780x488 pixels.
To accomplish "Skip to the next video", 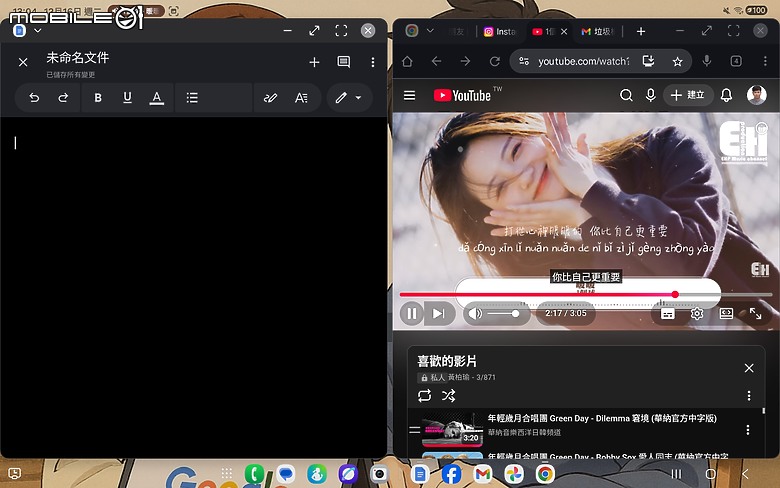I will coord(439,313).
